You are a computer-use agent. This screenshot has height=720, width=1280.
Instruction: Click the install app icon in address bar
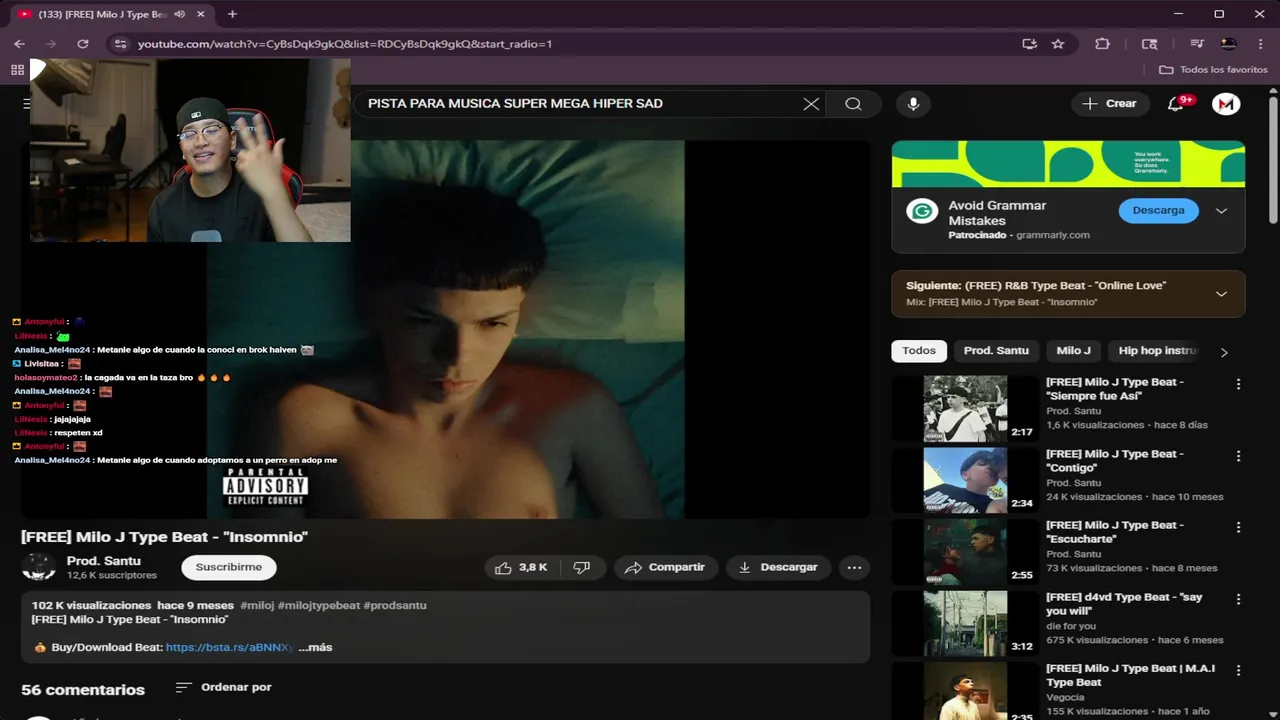pyautogui.click(x=1029, y=44)
